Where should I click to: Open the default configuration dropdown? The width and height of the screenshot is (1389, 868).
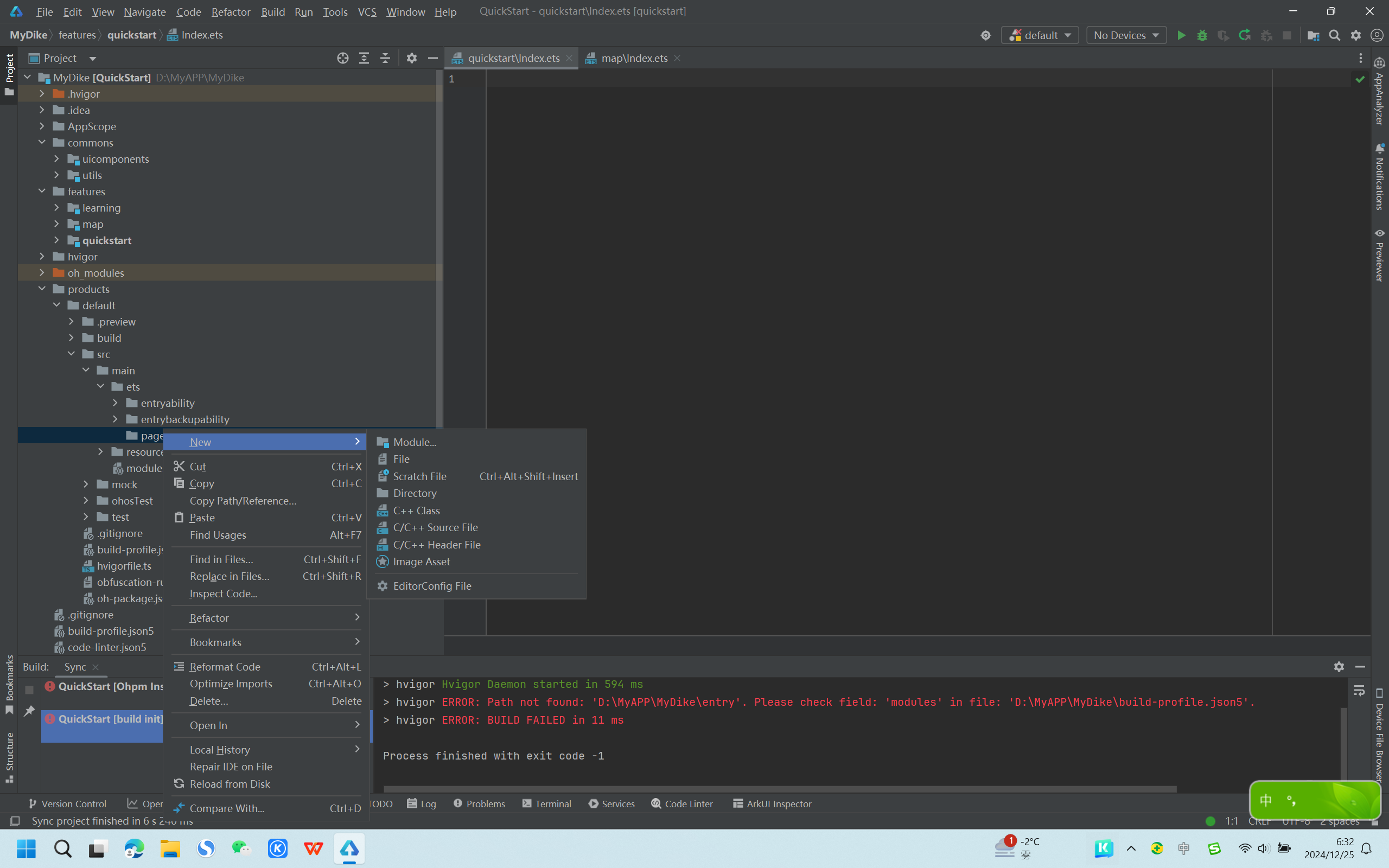tap(1040, 35)
